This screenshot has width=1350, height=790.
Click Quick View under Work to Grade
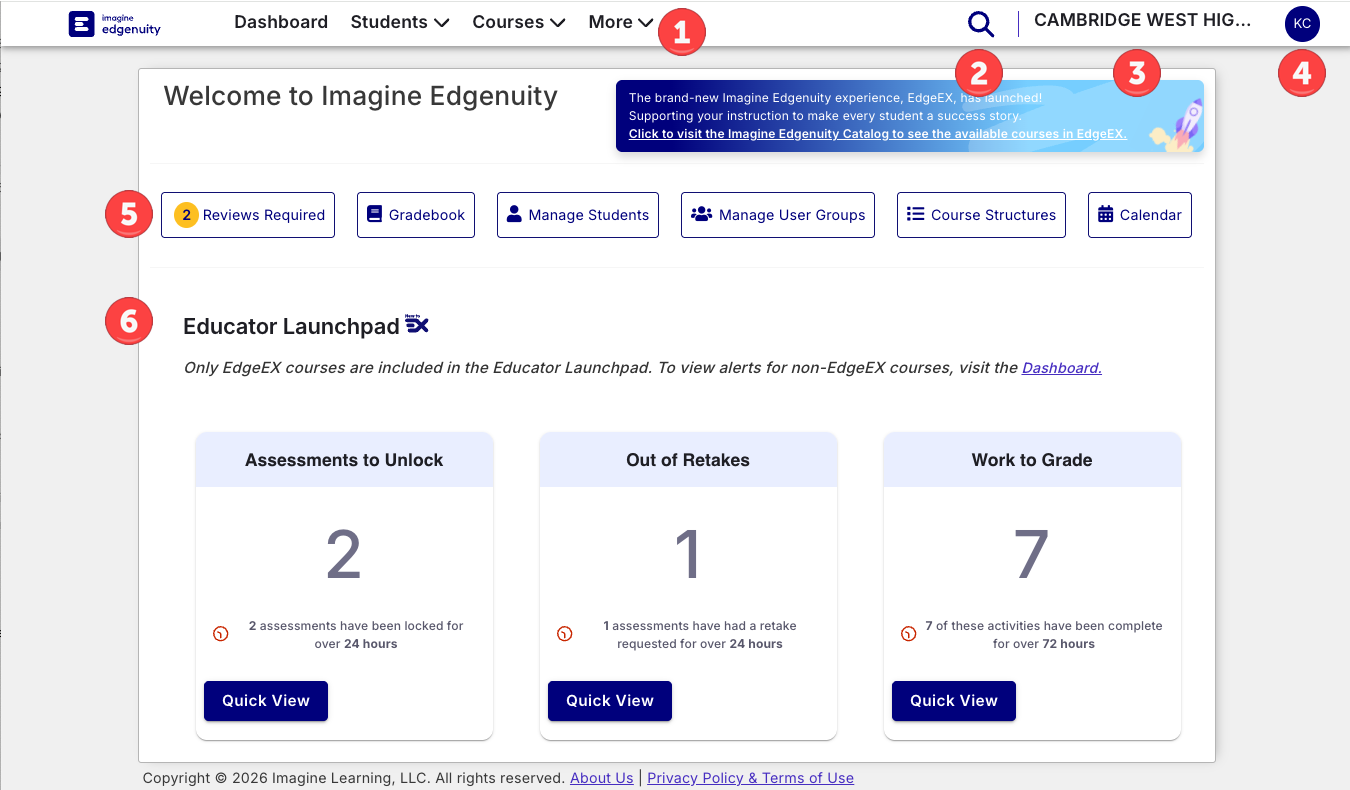coord(954,701)
